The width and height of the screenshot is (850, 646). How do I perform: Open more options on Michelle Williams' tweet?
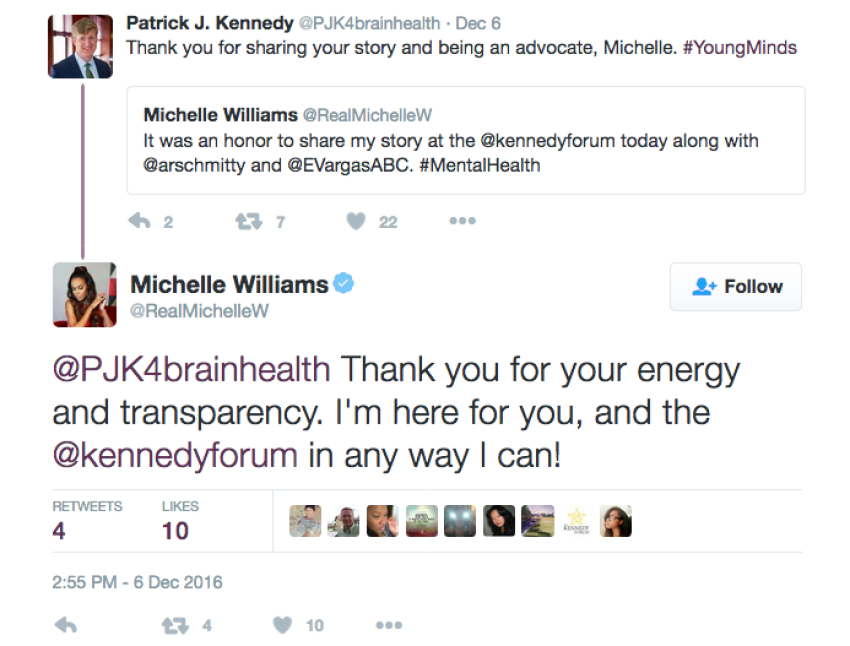388,626
